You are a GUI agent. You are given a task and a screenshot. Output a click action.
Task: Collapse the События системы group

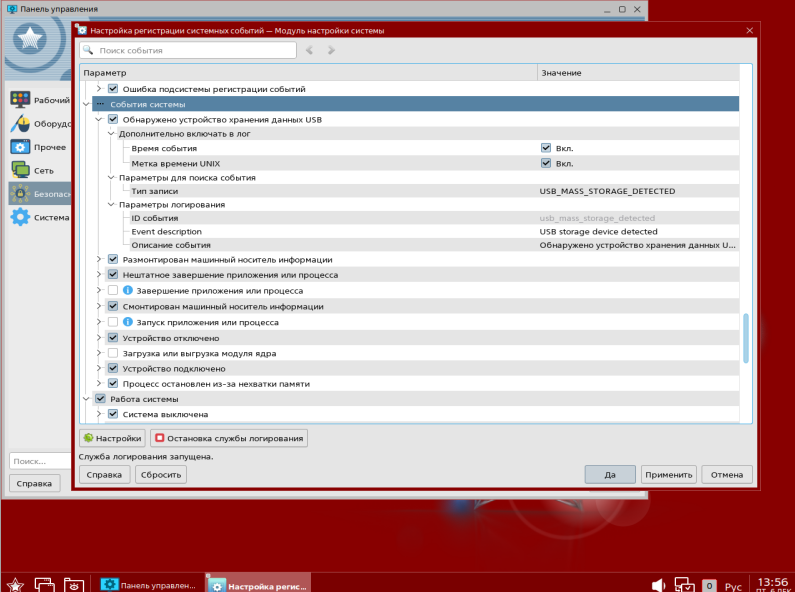coord(87,104)
